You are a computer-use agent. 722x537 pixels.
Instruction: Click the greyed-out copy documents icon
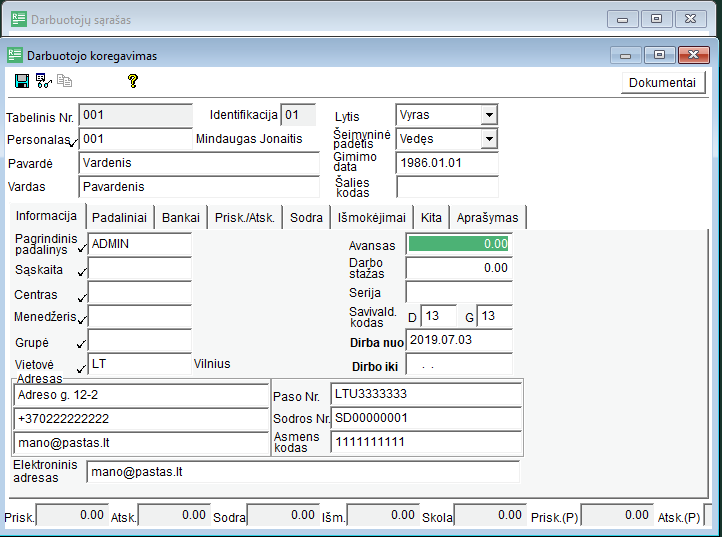[x=64, y=81]
